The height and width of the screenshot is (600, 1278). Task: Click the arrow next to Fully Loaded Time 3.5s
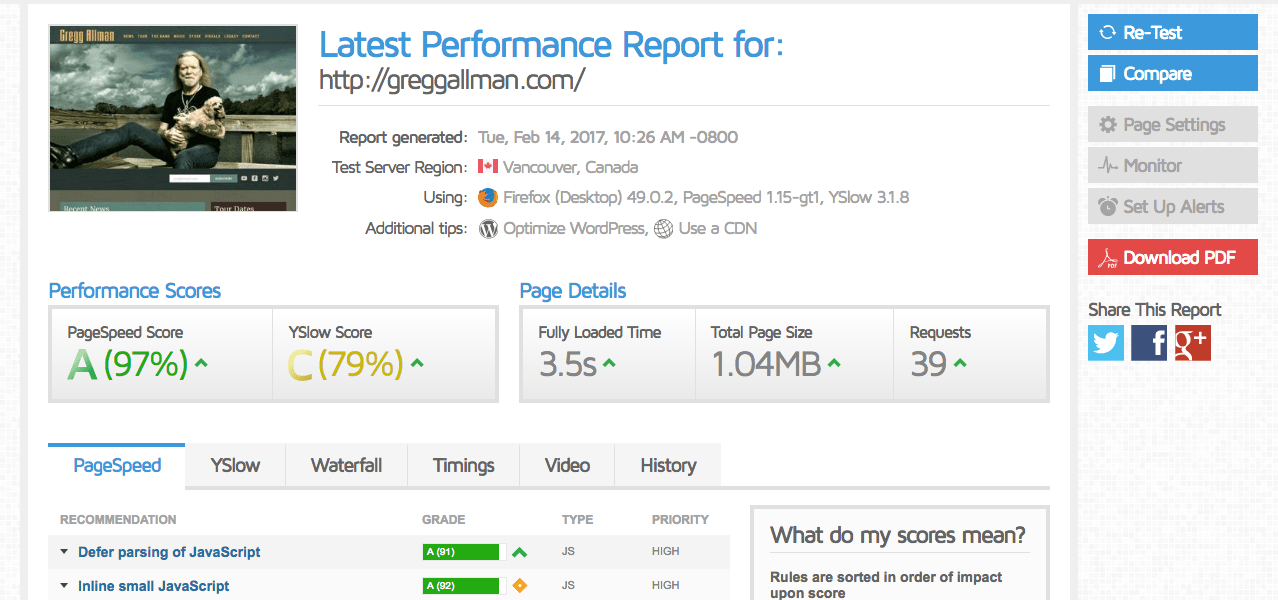click(609, 364)
